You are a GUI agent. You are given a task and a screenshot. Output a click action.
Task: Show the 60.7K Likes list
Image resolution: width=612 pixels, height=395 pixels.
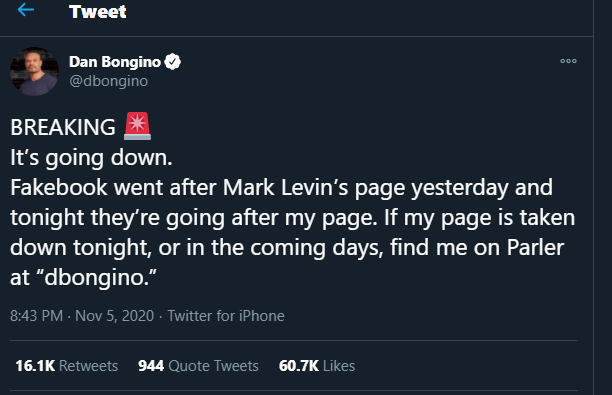[317, 366]
